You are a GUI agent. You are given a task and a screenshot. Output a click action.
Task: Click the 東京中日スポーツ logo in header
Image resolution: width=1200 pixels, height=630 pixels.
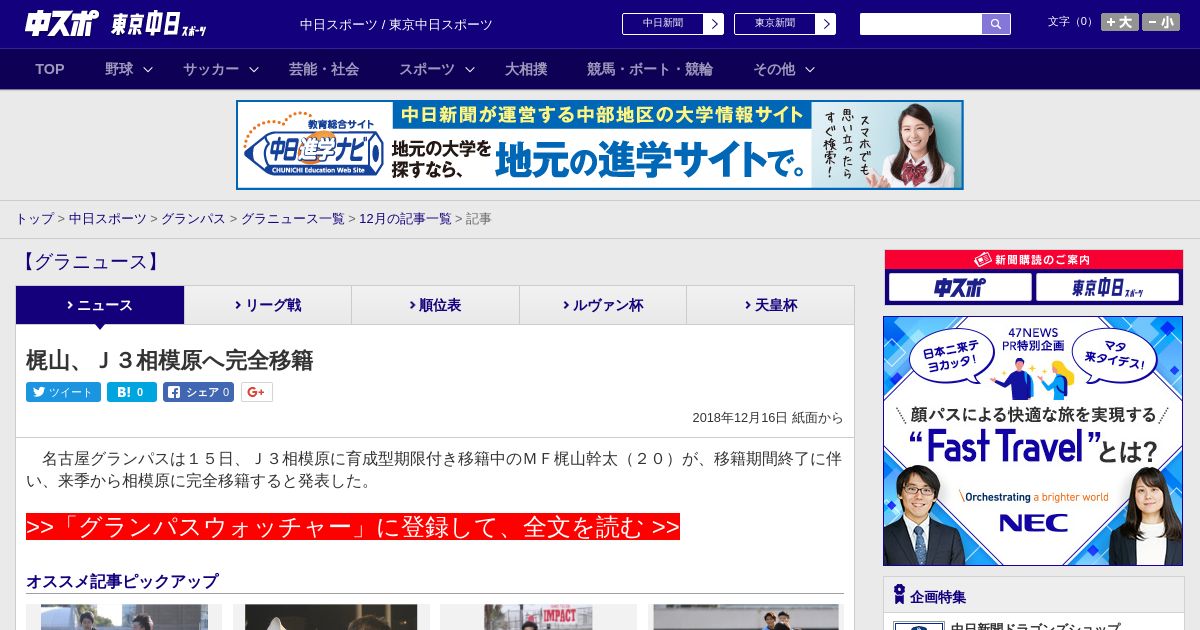click(x=159, y=24)
